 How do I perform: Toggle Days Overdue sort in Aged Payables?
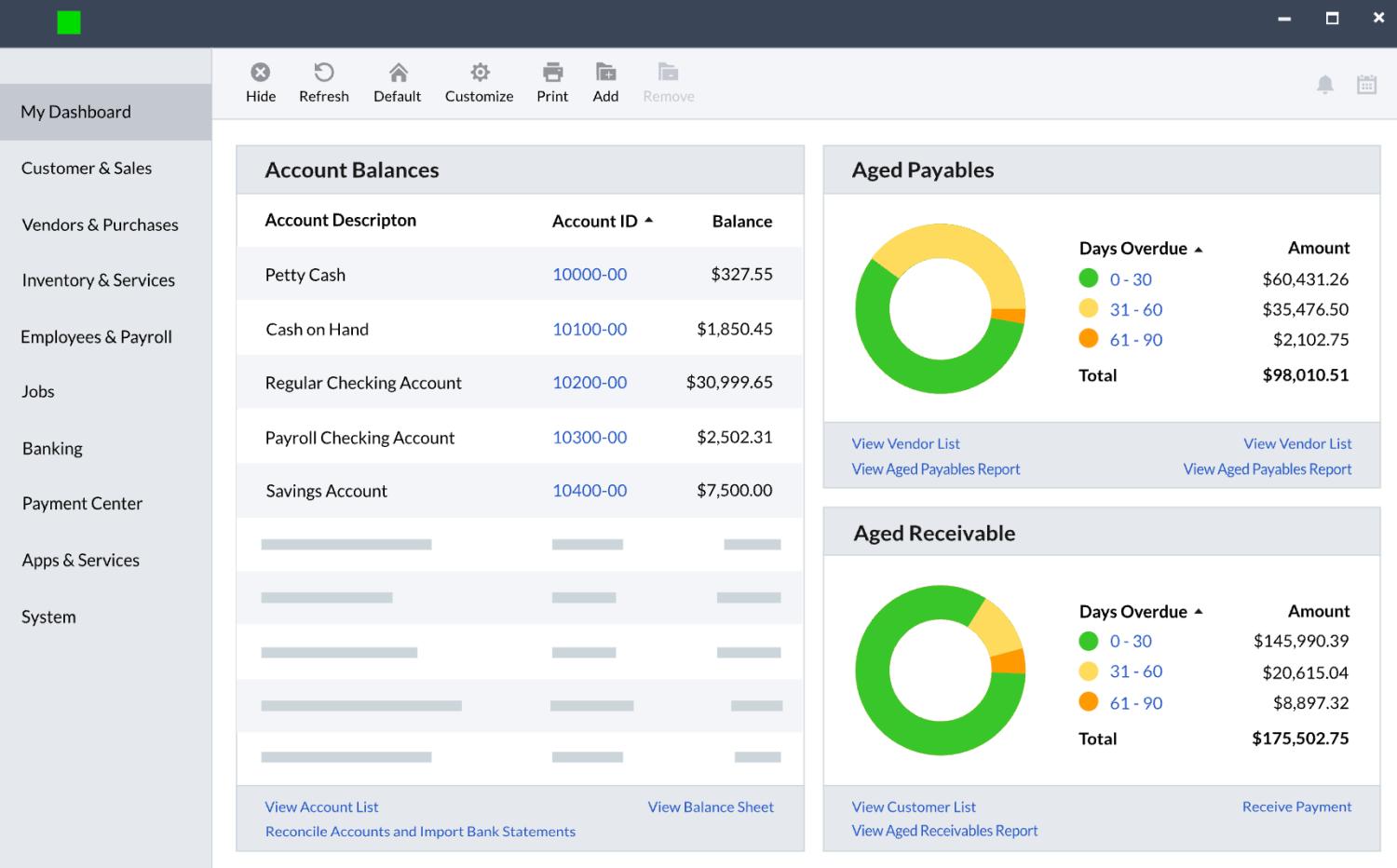1199,250
